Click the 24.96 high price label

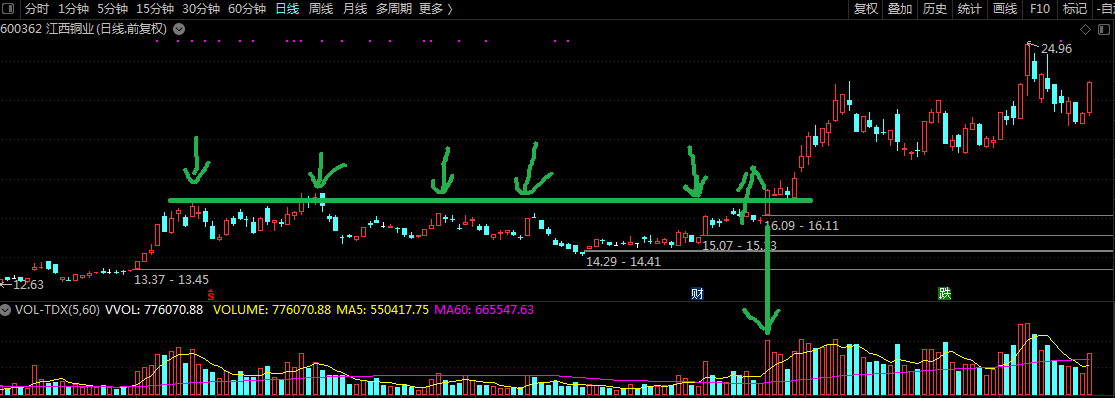point(1056,49)
